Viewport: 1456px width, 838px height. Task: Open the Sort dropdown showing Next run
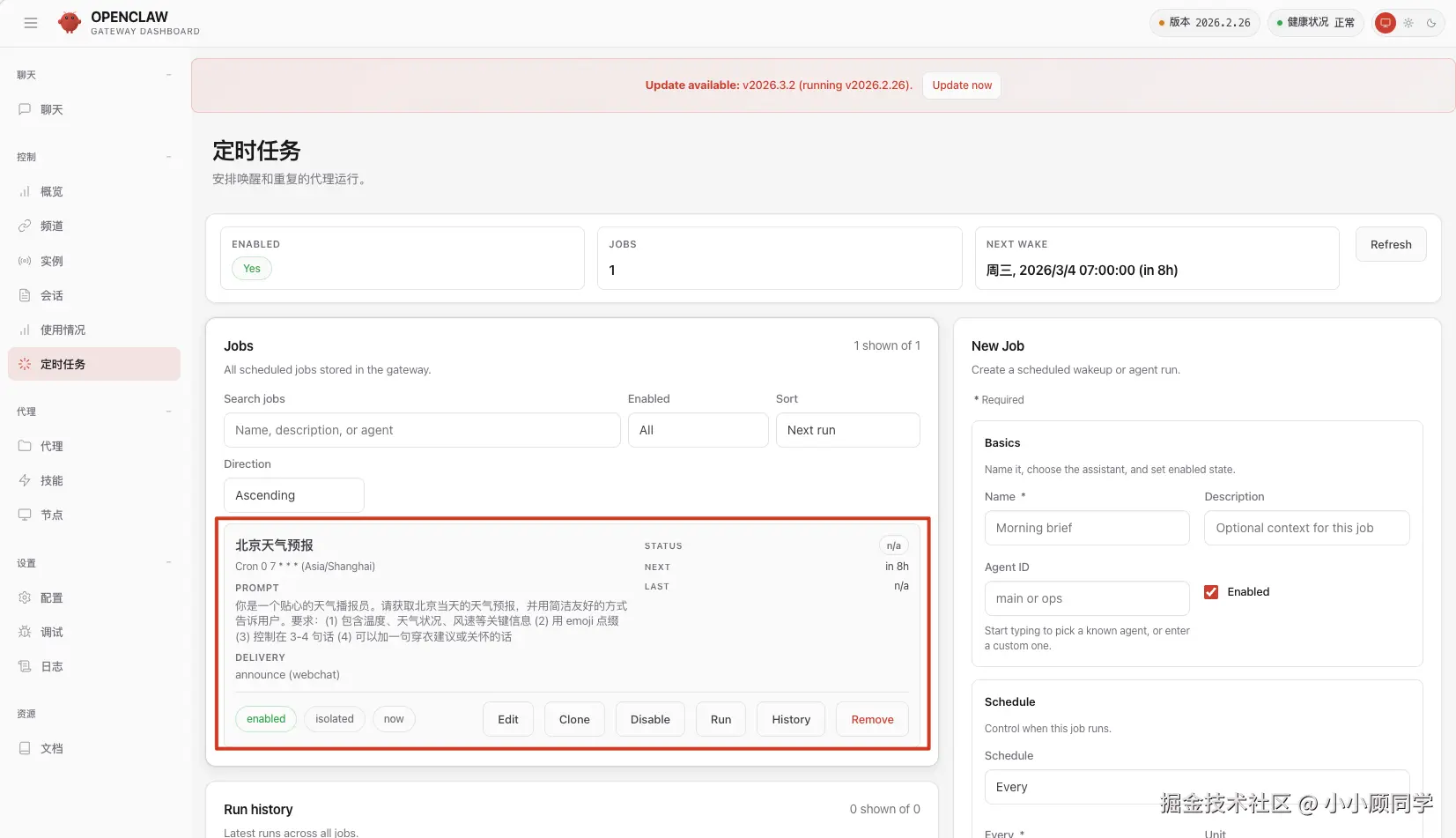[x=847, y=430]
